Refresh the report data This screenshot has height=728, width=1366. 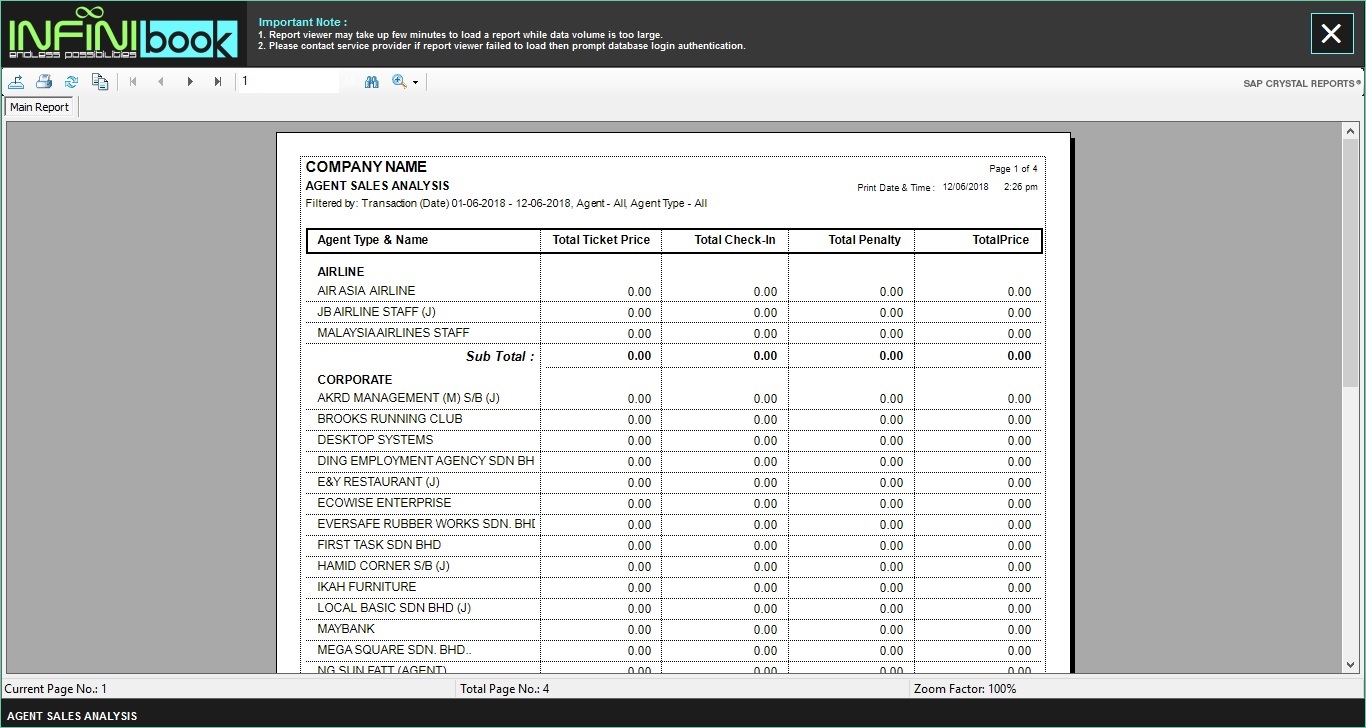point(72,82)
